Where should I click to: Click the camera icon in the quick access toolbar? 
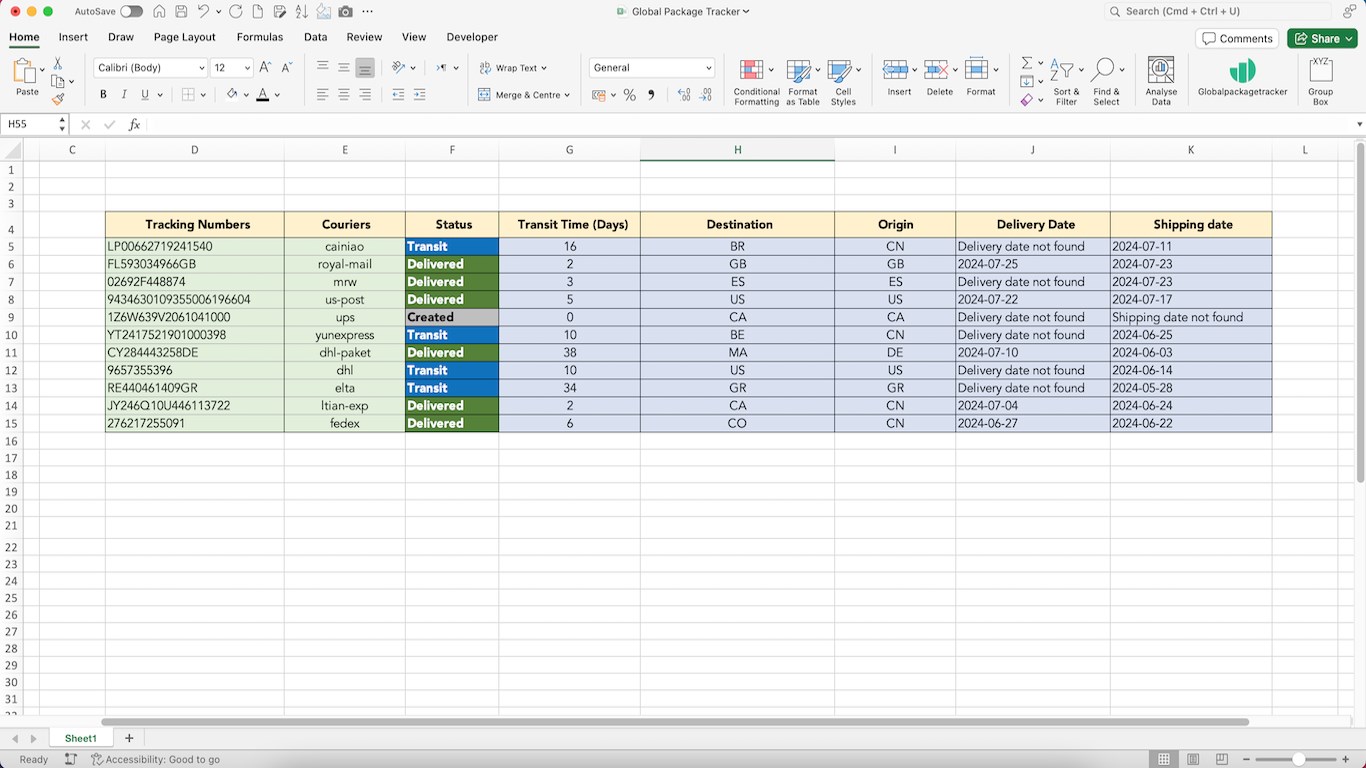click(345, 12)
